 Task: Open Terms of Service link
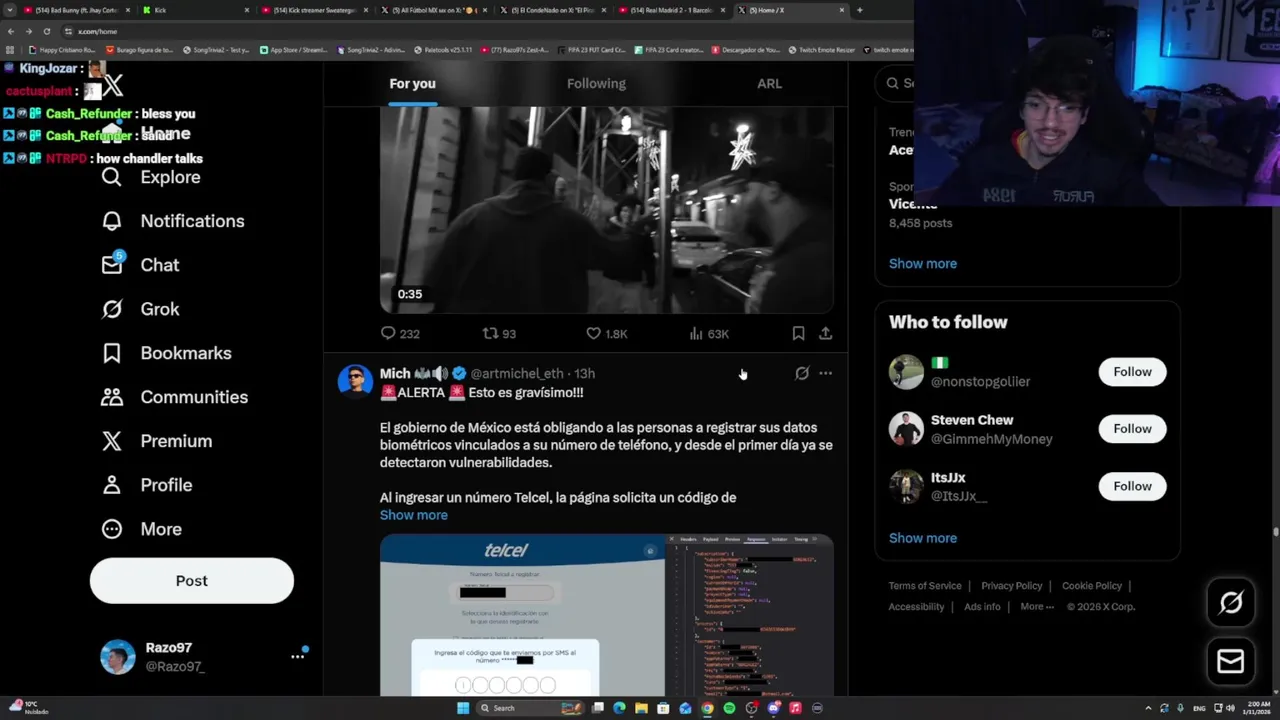pyautogui.click(x=925, y=586)
